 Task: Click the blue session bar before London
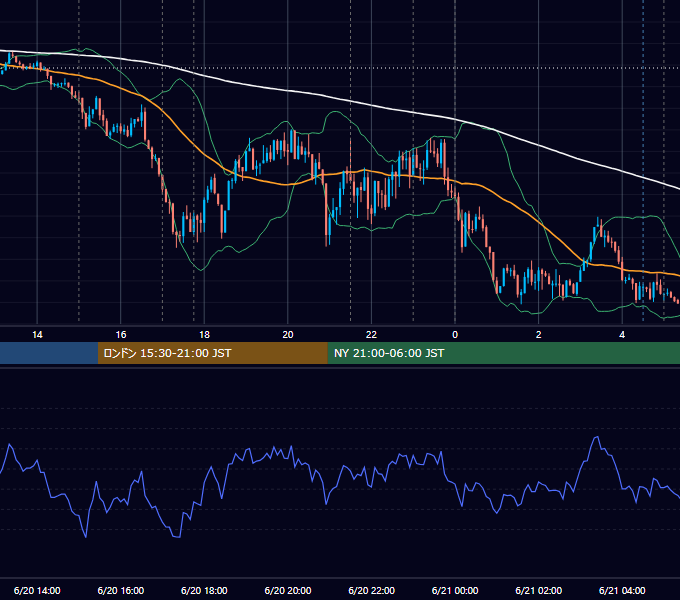(x=49, y=353)
